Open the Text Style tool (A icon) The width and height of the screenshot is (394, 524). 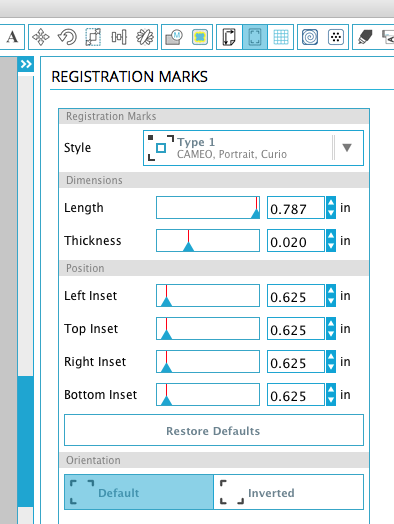(12, 37)
